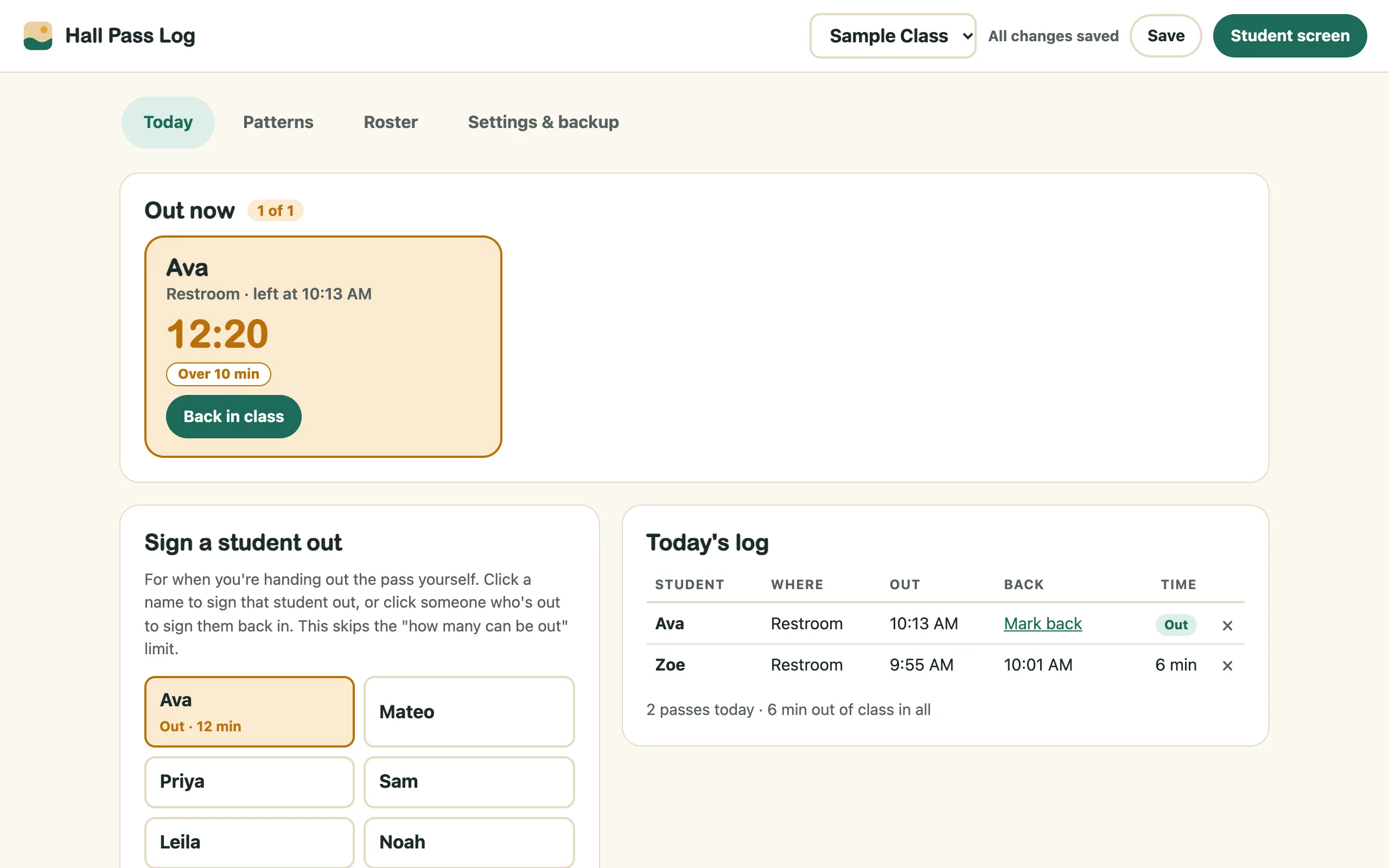The width and height of the screenshot is (1389, 868).
Task: Click the STUDENT column header
Action: [x=689, y=584]
